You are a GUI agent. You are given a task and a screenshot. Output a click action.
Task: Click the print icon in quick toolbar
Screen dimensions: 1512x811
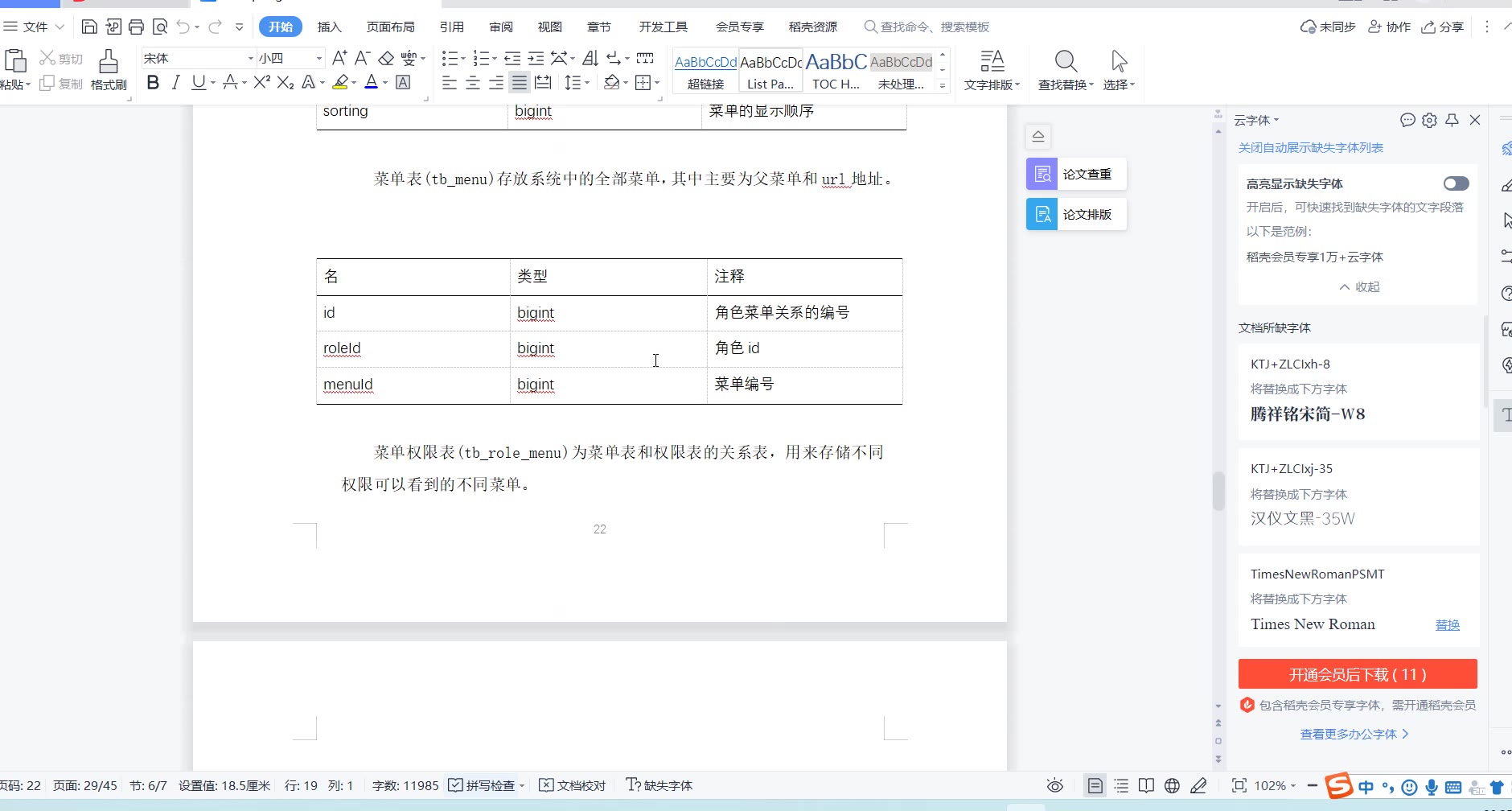pos(136,27)
